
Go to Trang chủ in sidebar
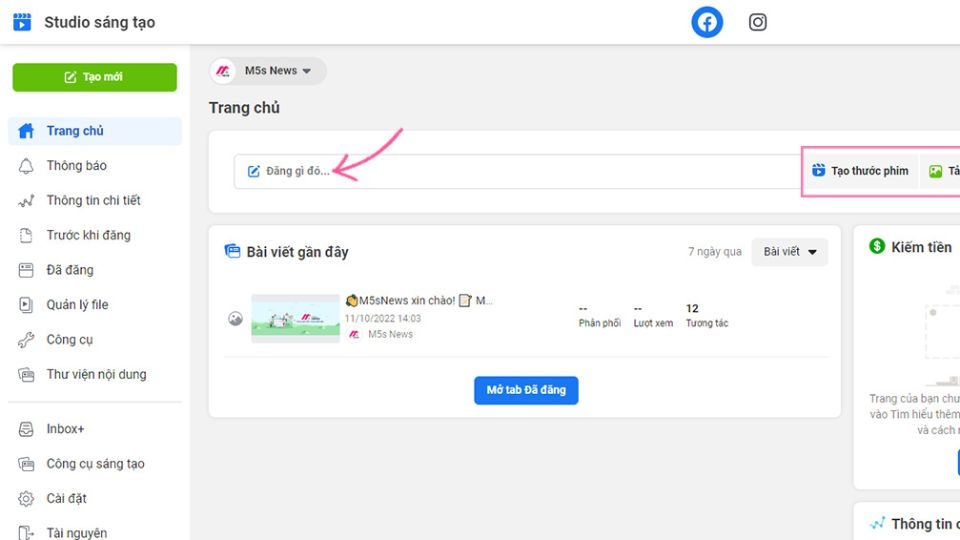click(95, 131)
